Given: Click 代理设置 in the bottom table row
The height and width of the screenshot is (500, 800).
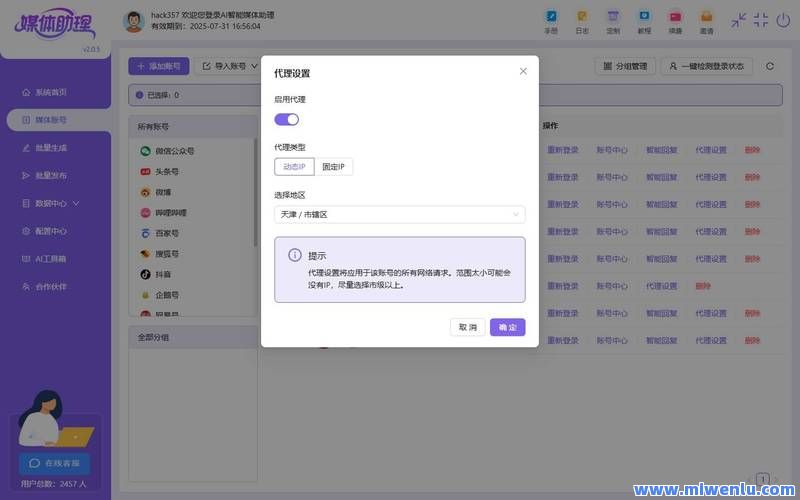Looking at the screenshot, I should 711,340.
